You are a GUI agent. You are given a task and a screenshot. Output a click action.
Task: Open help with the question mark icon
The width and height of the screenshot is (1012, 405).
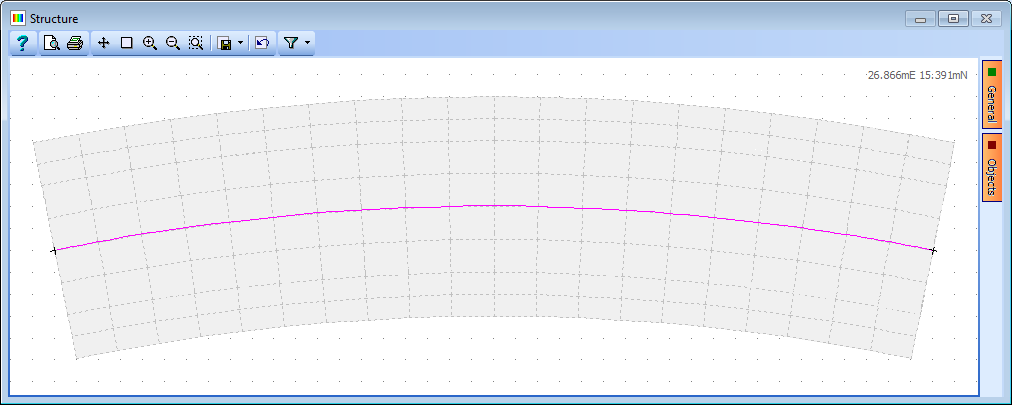[x=23, y=43]
